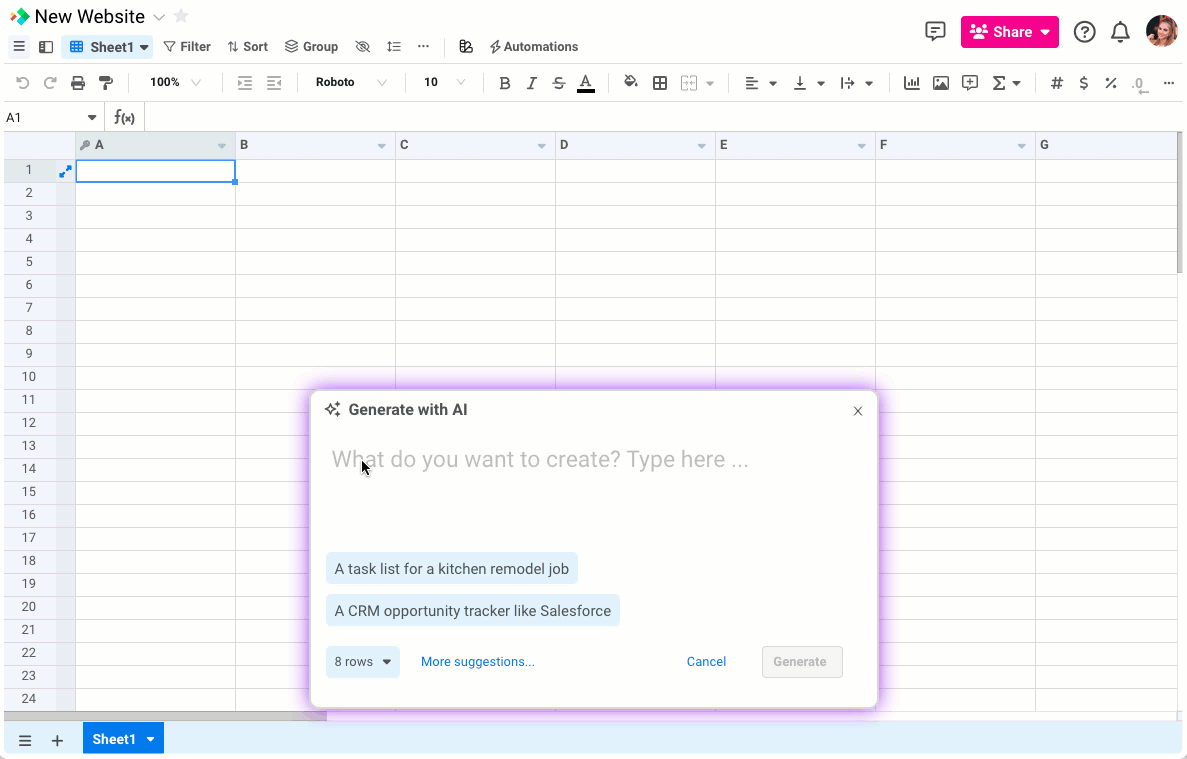Open the row height icon

(394, 47)
